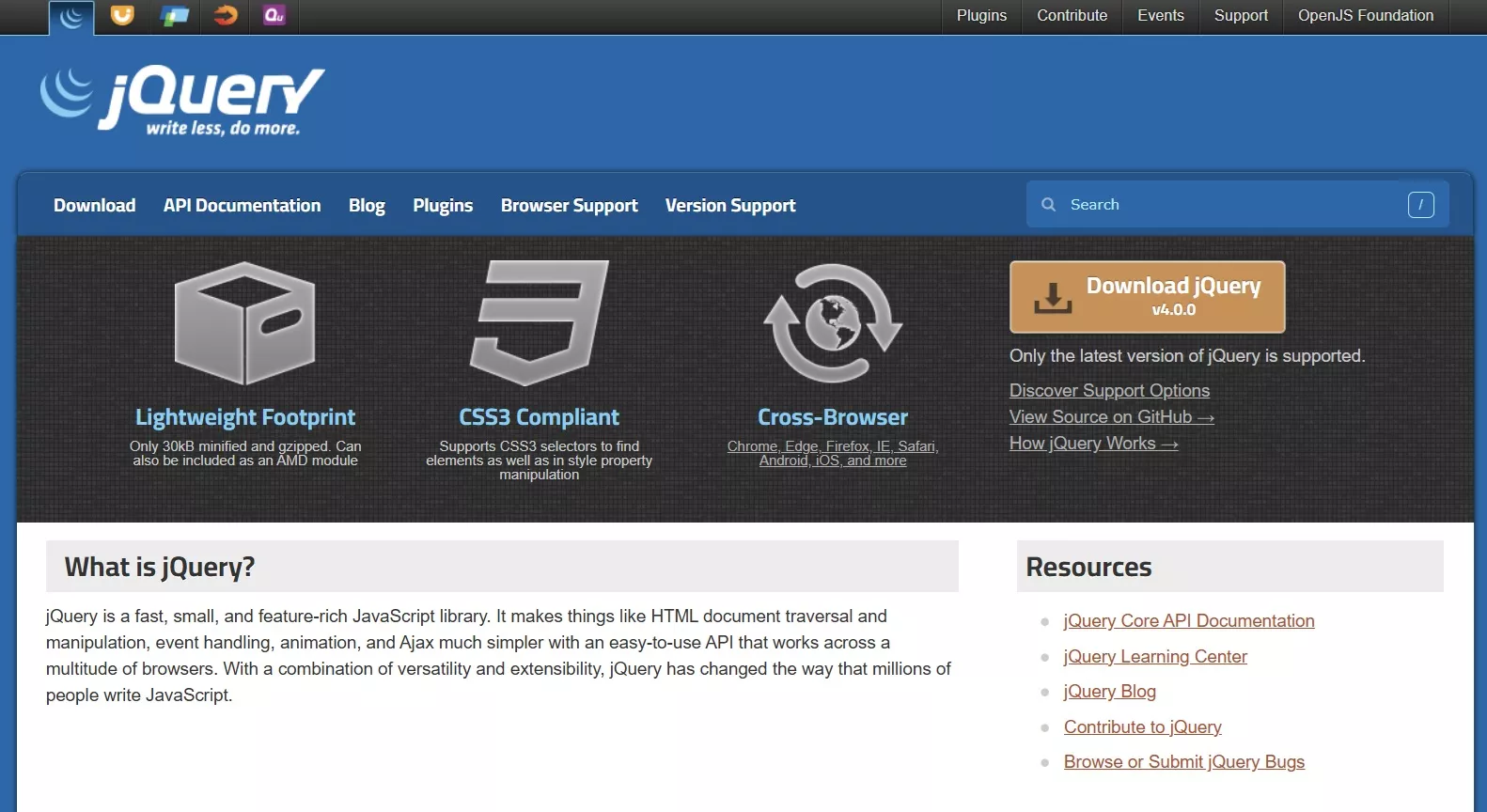Screen dimensions: 1487x812
Task: Open Events in the top bar
Action: click(1160, 16)
